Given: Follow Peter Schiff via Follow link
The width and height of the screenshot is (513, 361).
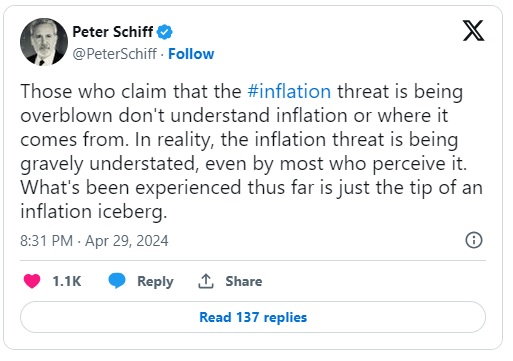Looking at the screenshot, I should pos(191,54).
